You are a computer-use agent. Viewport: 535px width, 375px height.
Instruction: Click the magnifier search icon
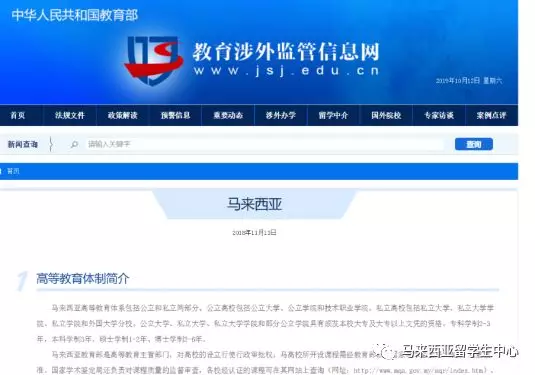[x=74, y=144]
